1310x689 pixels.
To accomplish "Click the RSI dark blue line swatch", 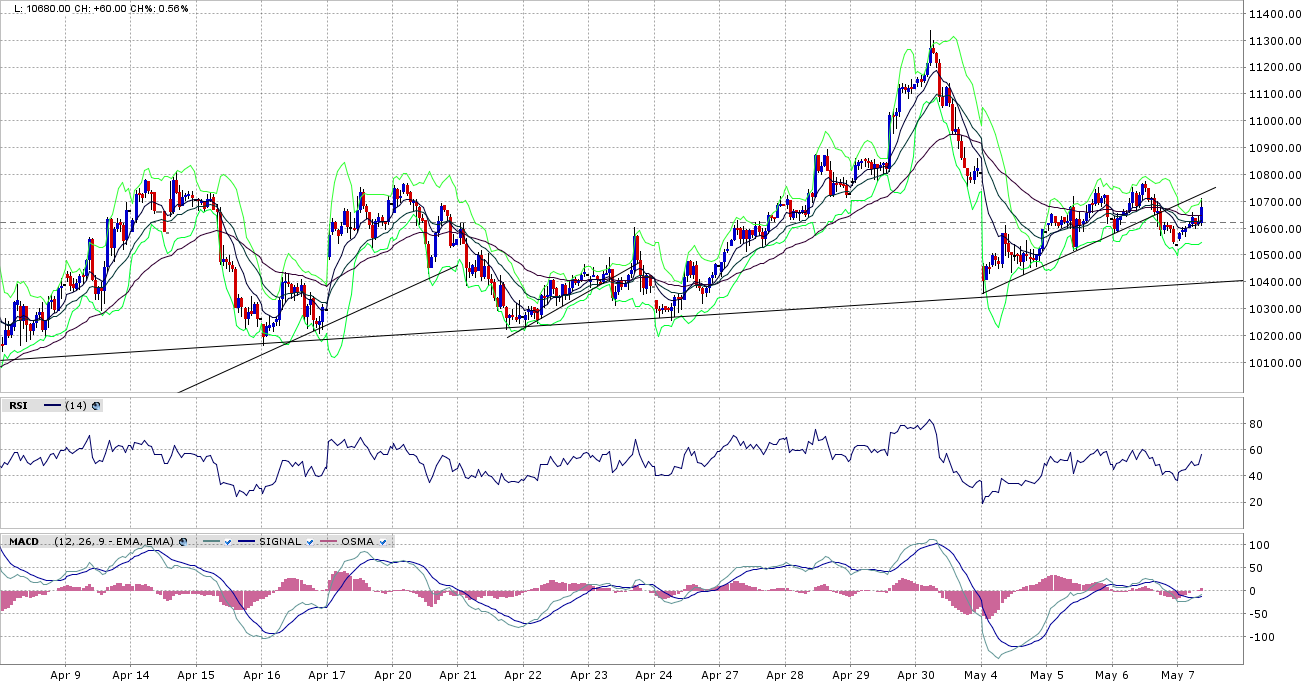I will (51, 405).
